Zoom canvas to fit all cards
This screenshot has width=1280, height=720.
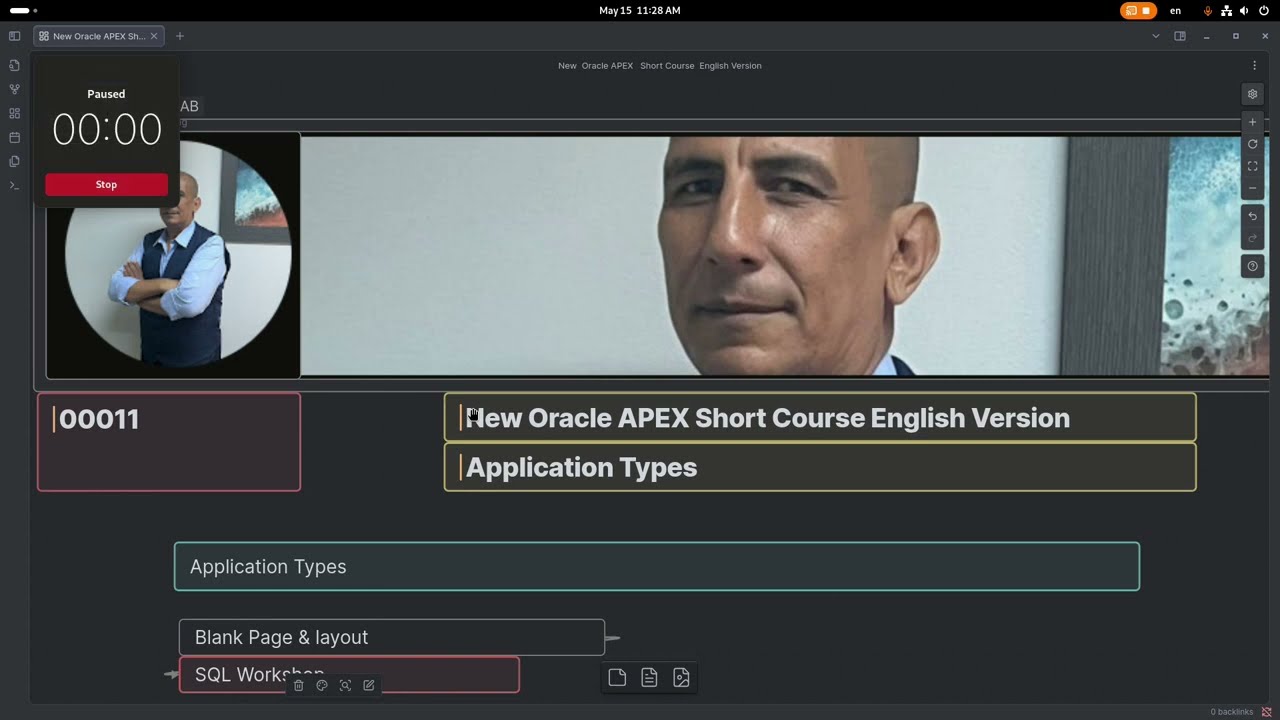tap(1252, 166)
